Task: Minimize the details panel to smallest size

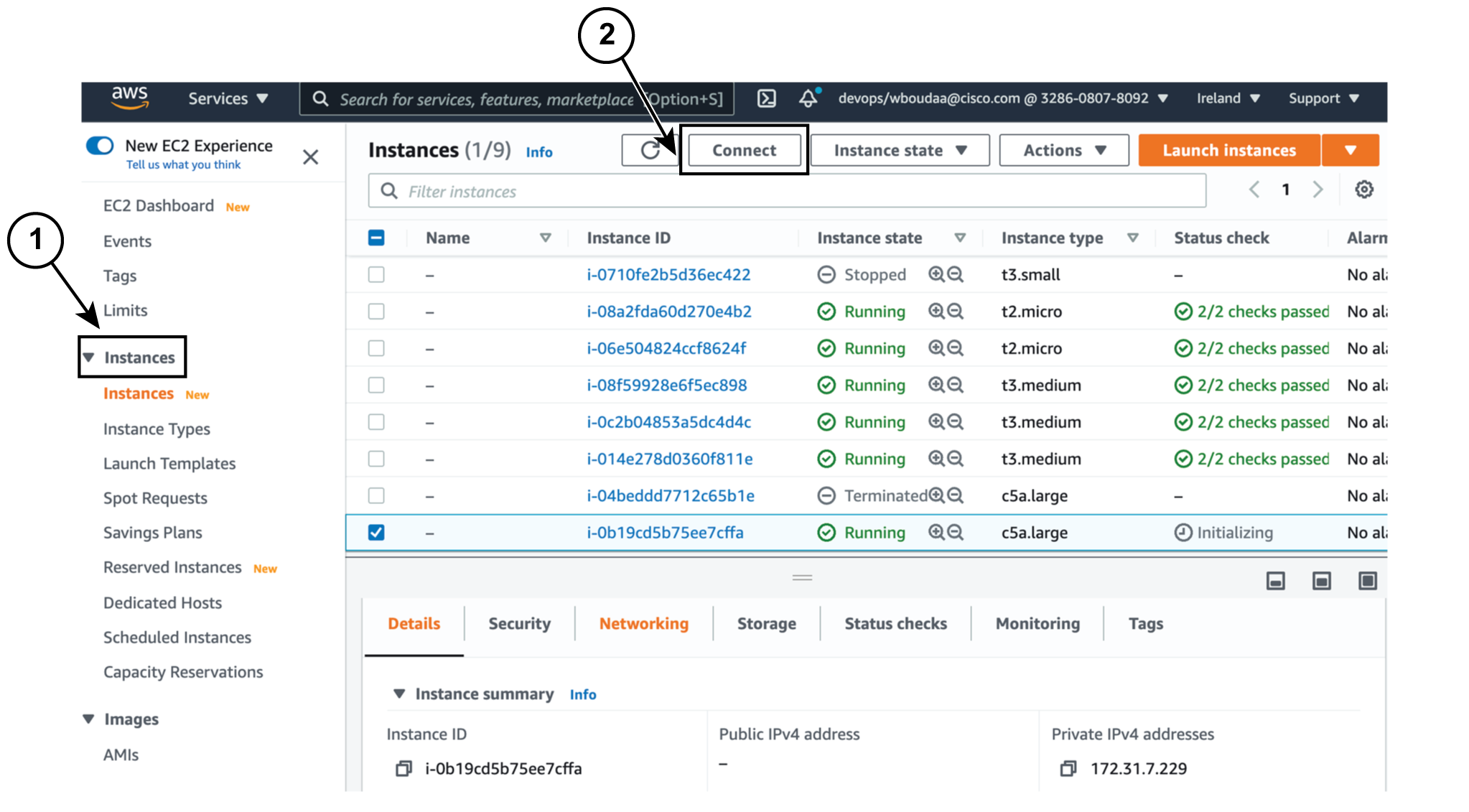Action: 1276,581
